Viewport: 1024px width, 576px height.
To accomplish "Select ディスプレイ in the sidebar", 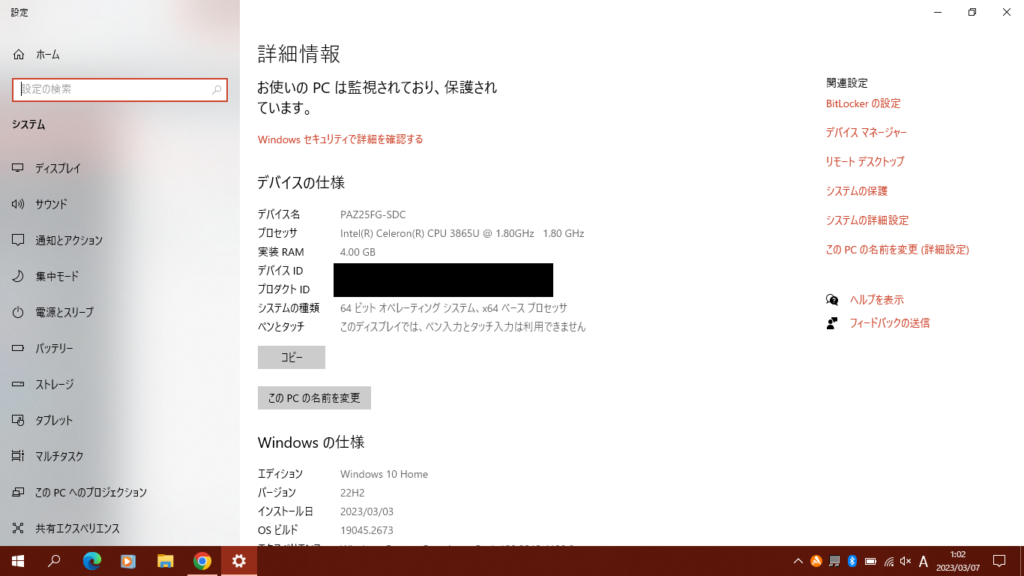I will coord(57,168).
